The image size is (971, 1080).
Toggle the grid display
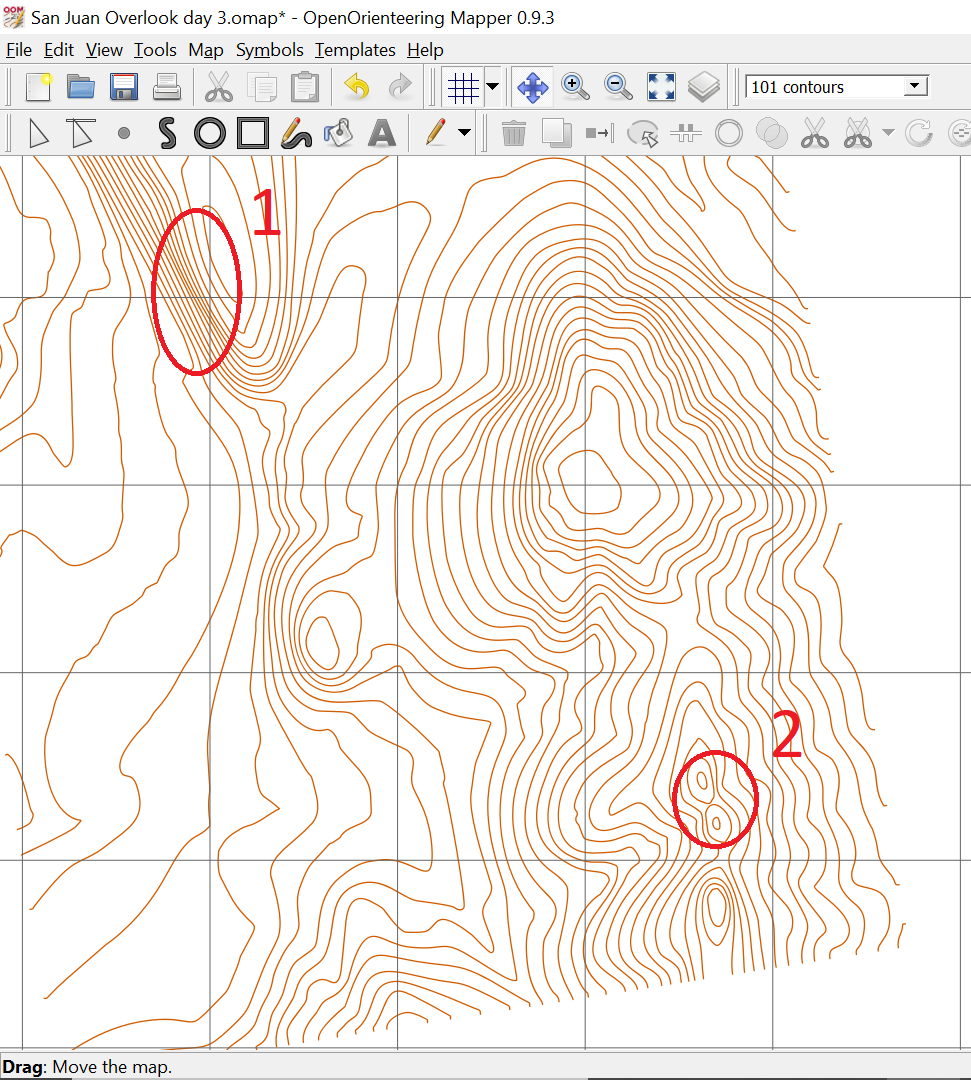point(462,88)
